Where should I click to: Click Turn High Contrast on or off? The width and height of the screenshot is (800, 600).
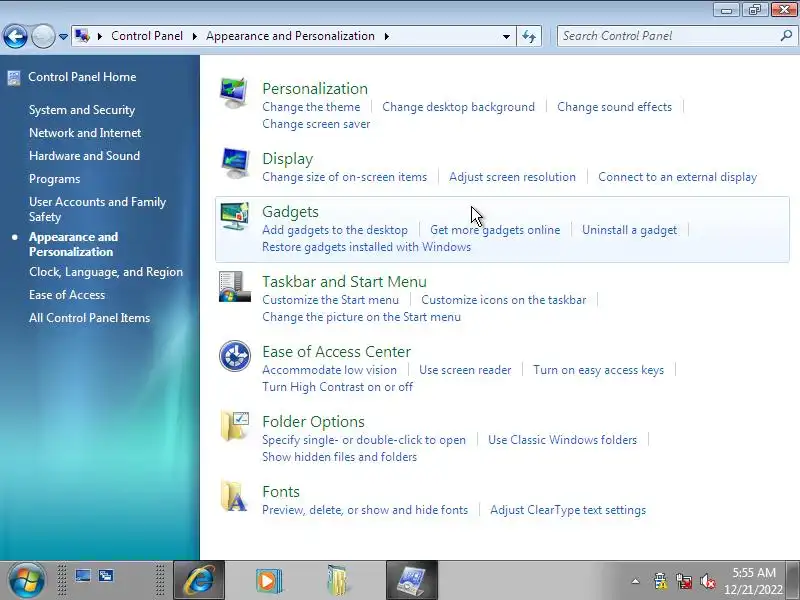[337, 387]
